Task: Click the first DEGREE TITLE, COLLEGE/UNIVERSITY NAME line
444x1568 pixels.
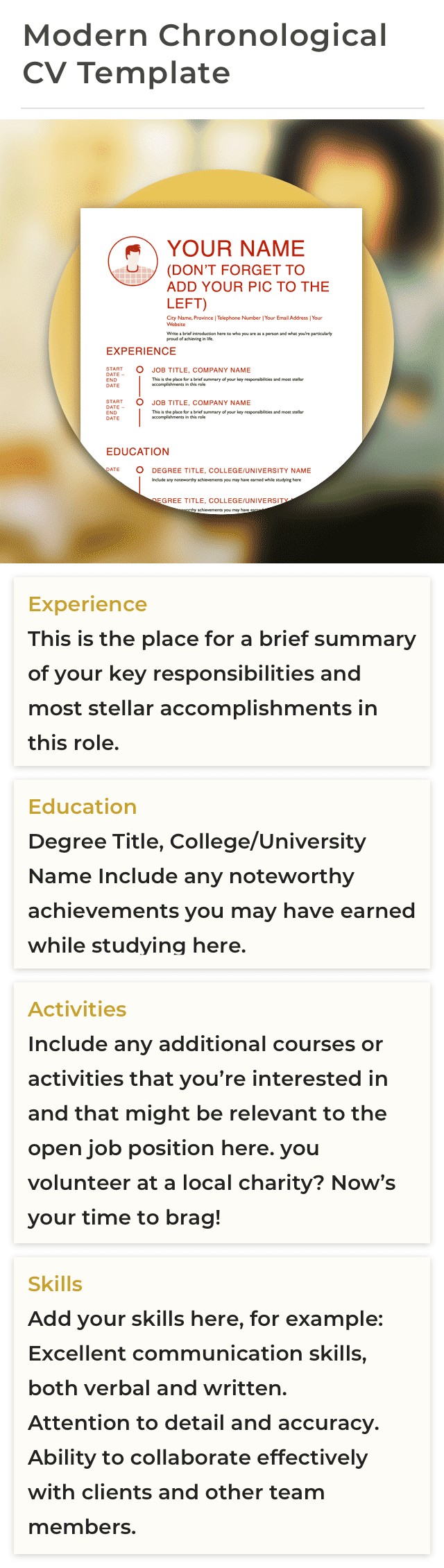Action: tap(231, 470)
